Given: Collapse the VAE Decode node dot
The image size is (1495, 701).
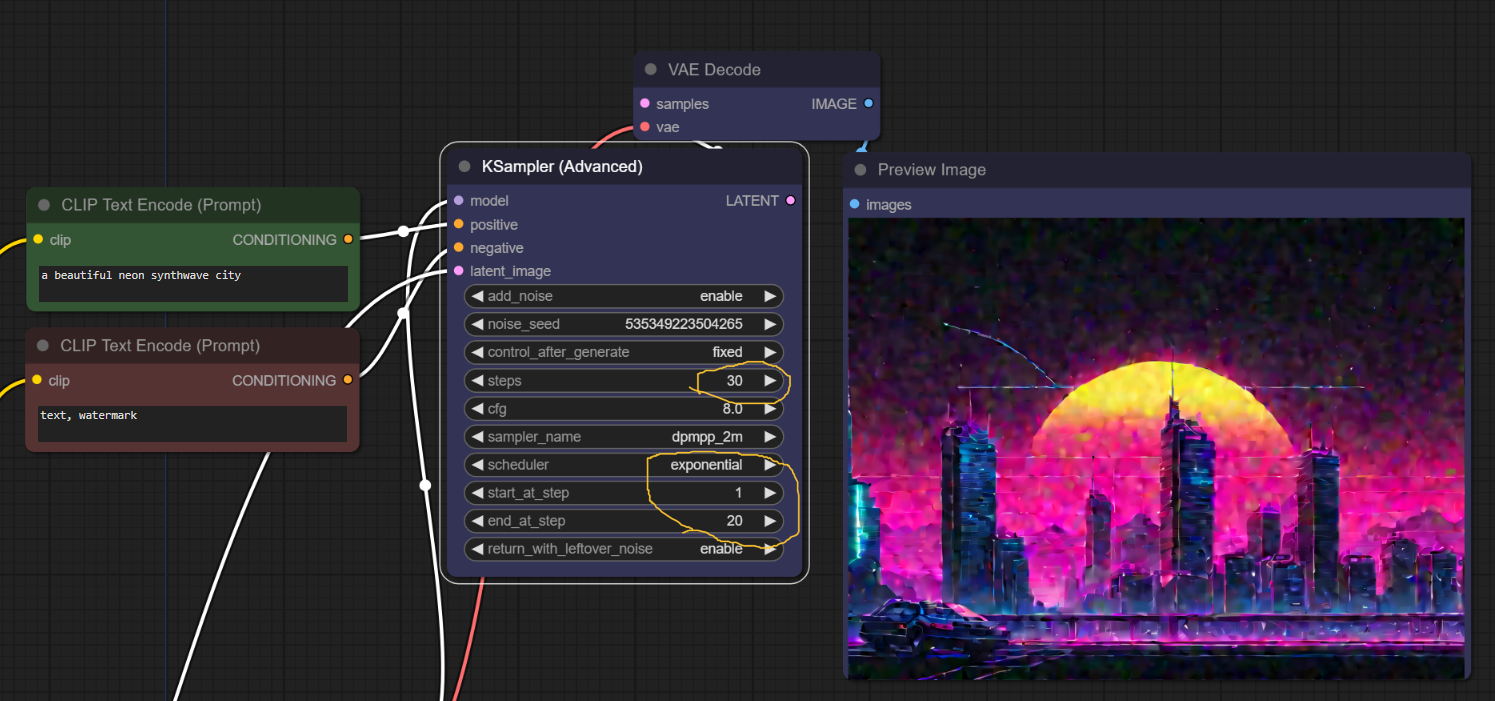Looking at the screenshot, I should pyautogui.click(x=651, y=70).
